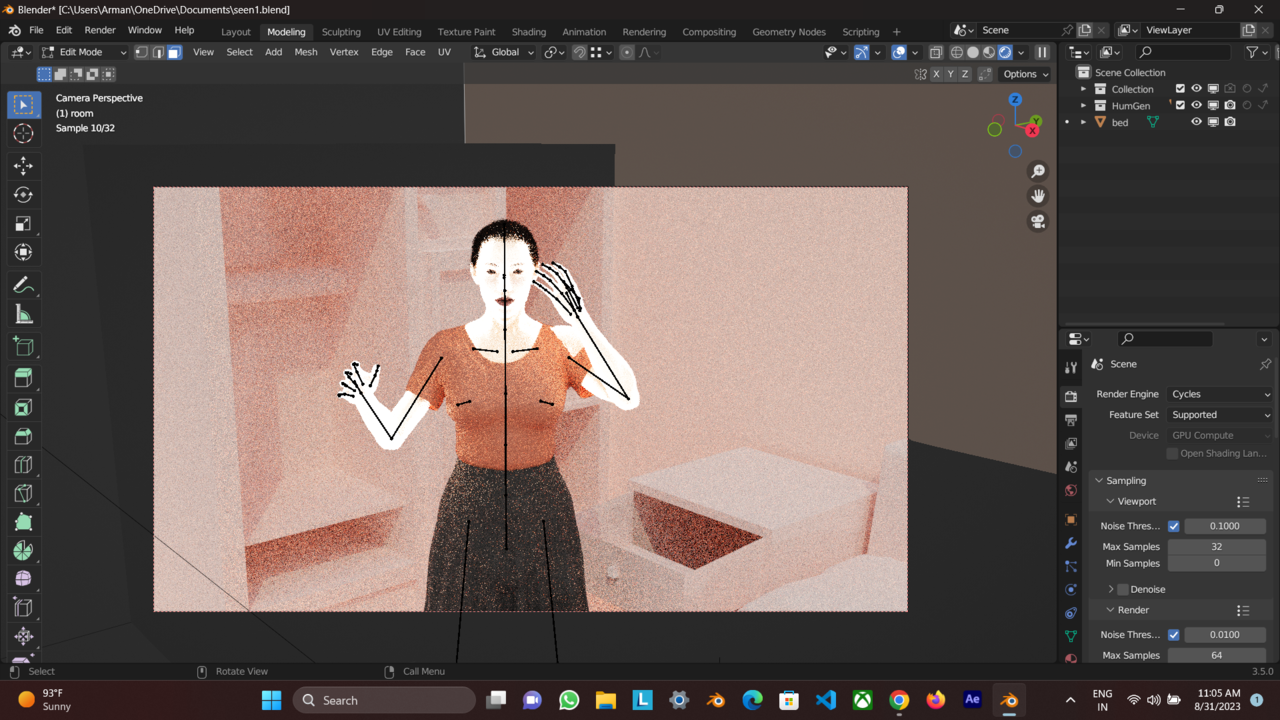Hide the bed object in viewport
Screen dimensions: 1280x720
pyautogui.click(x=1197, y=121)
